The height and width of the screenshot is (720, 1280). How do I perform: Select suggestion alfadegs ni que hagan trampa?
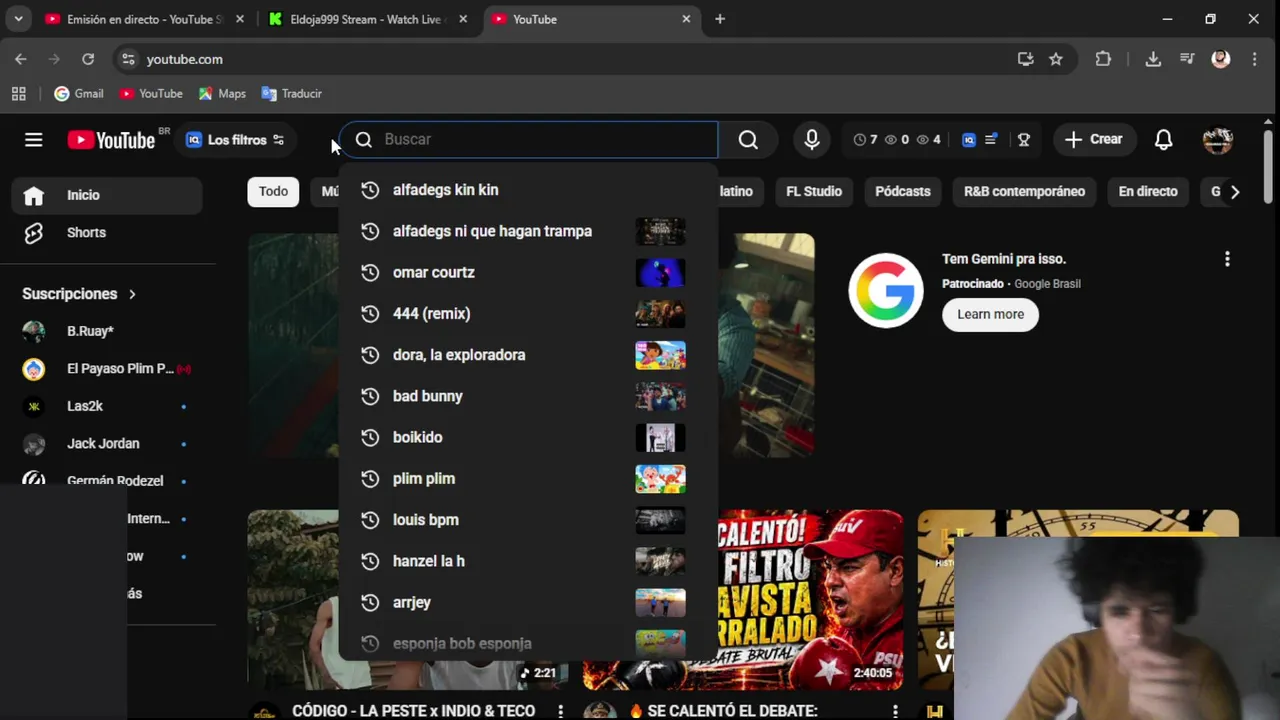pos(528,231)
